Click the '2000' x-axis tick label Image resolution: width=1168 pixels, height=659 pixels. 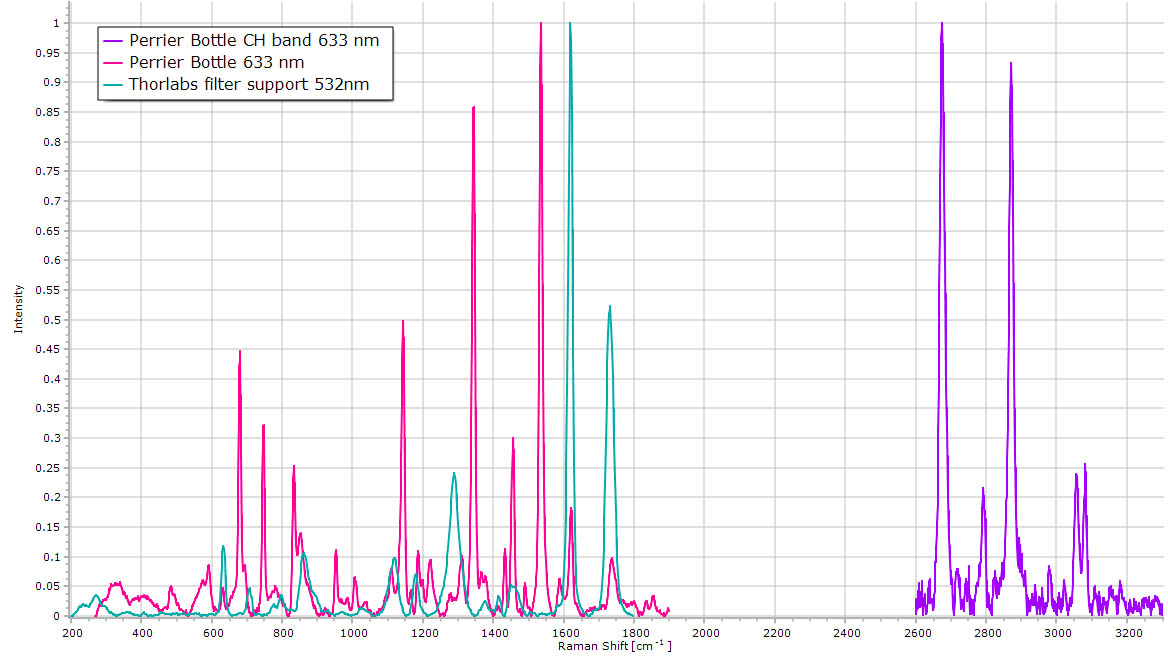(x=705, y=633)
